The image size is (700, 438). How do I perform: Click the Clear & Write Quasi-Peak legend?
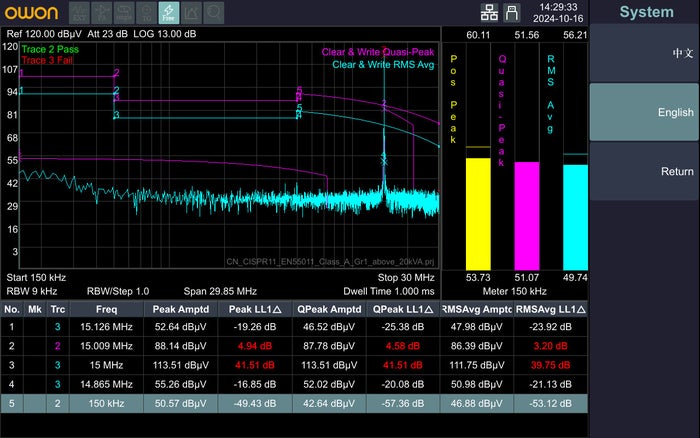(x=378, y=52)
